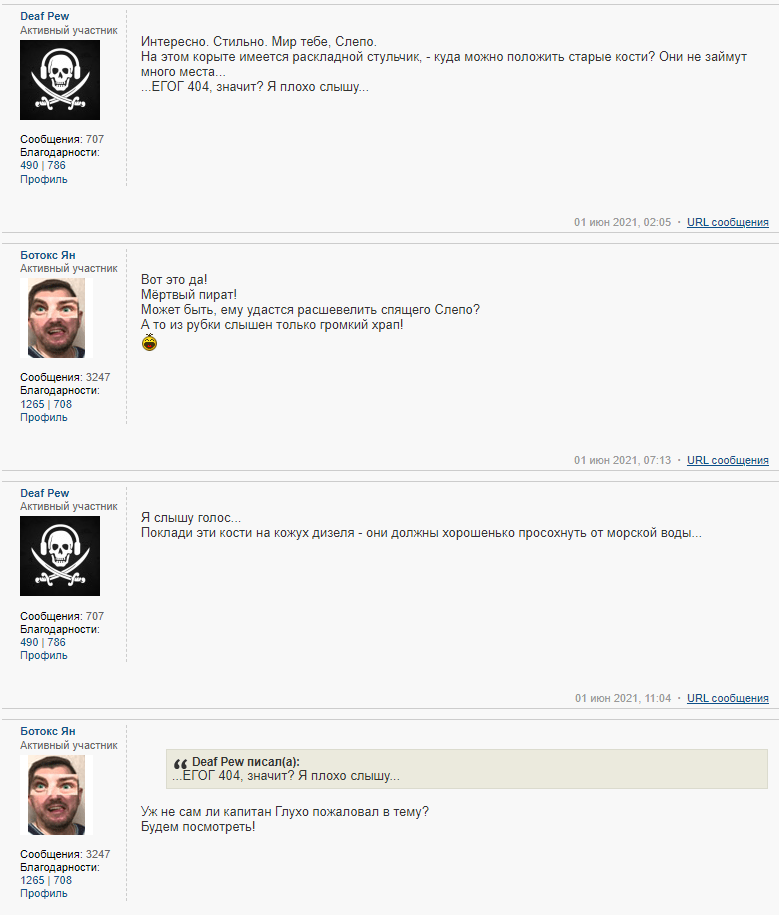Open Ботокс Ян's face avatar in second post
This screenshot has width=779, height=915.
coord(57,318)
